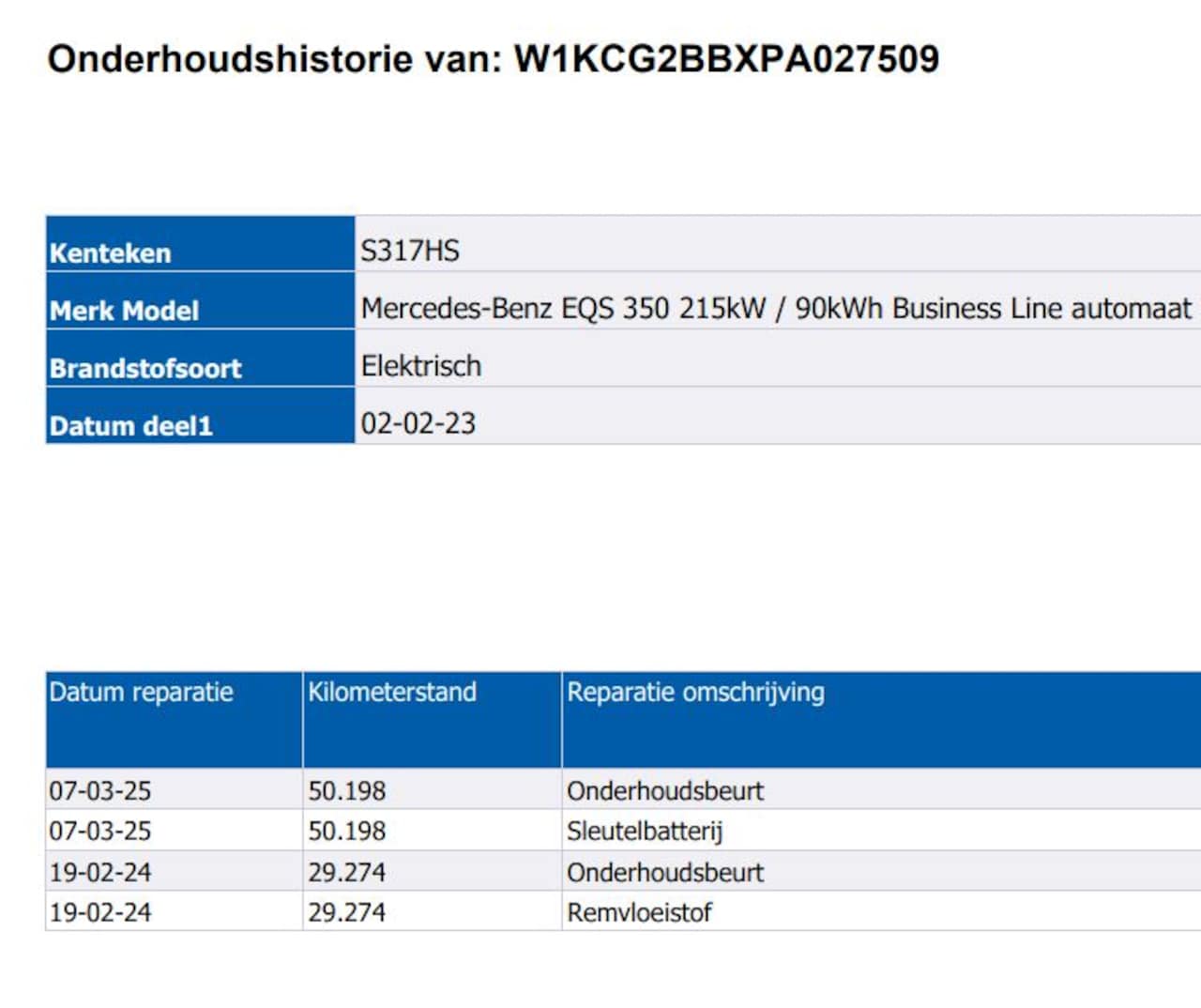
Task: Click the date cell in the Sleutelbatterij row
Action: [x=100, y=832]
